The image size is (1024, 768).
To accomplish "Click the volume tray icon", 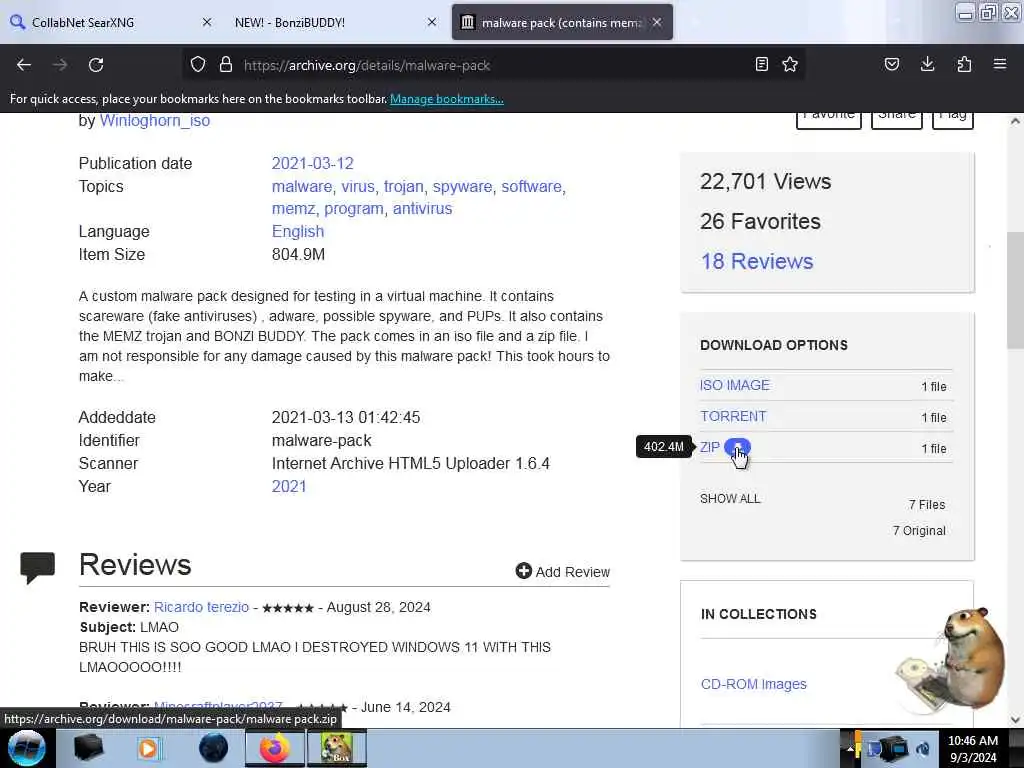I will point(923,749).
